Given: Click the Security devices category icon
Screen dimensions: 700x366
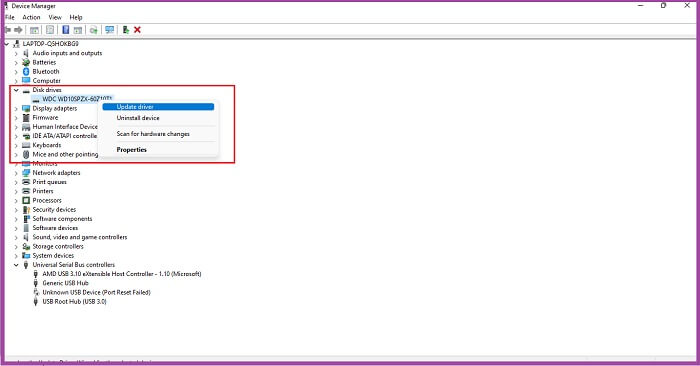Looking at the screenshot, I should tap(26, 210).
